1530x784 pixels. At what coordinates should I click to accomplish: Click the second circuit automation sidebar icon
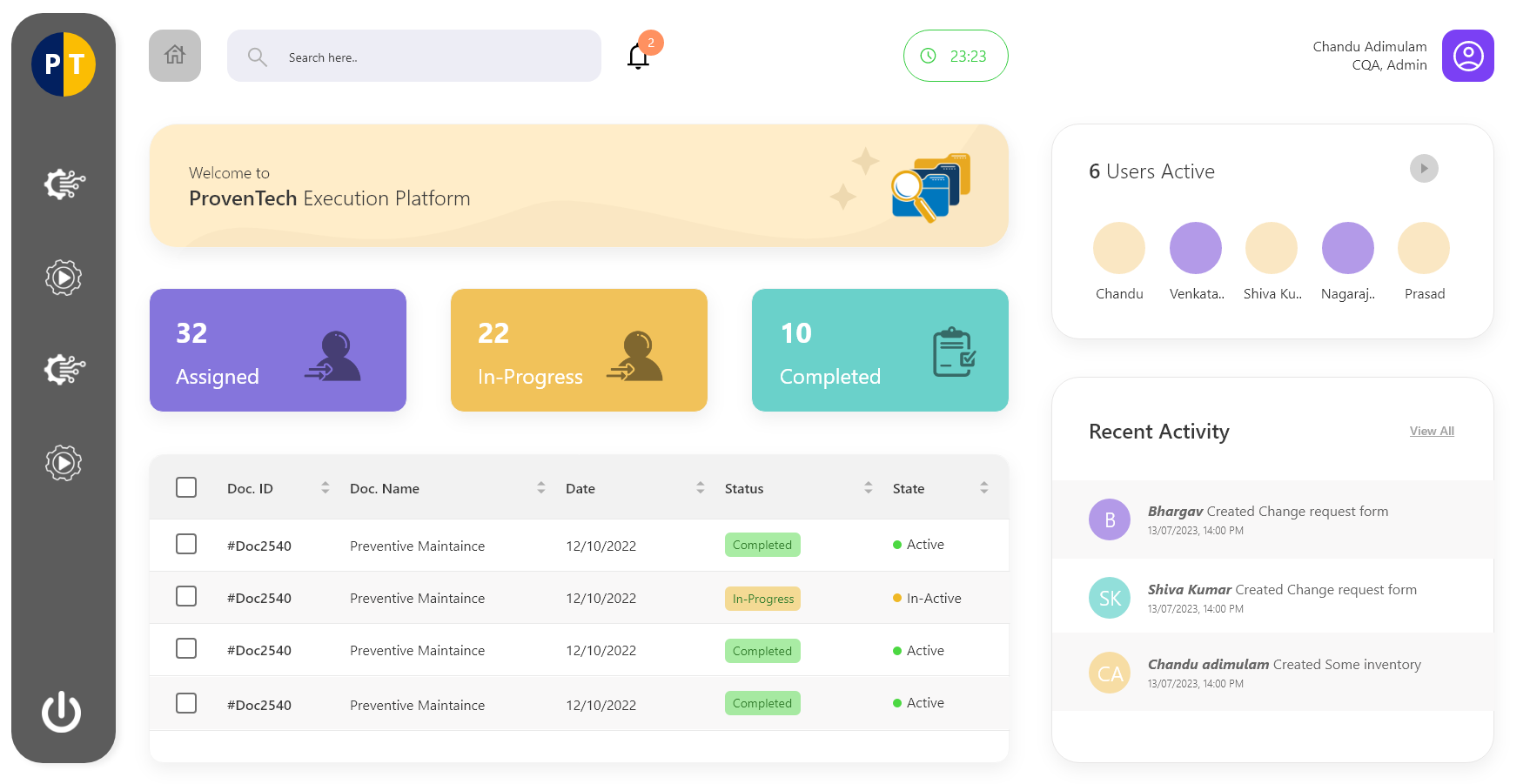pos(63,369)
